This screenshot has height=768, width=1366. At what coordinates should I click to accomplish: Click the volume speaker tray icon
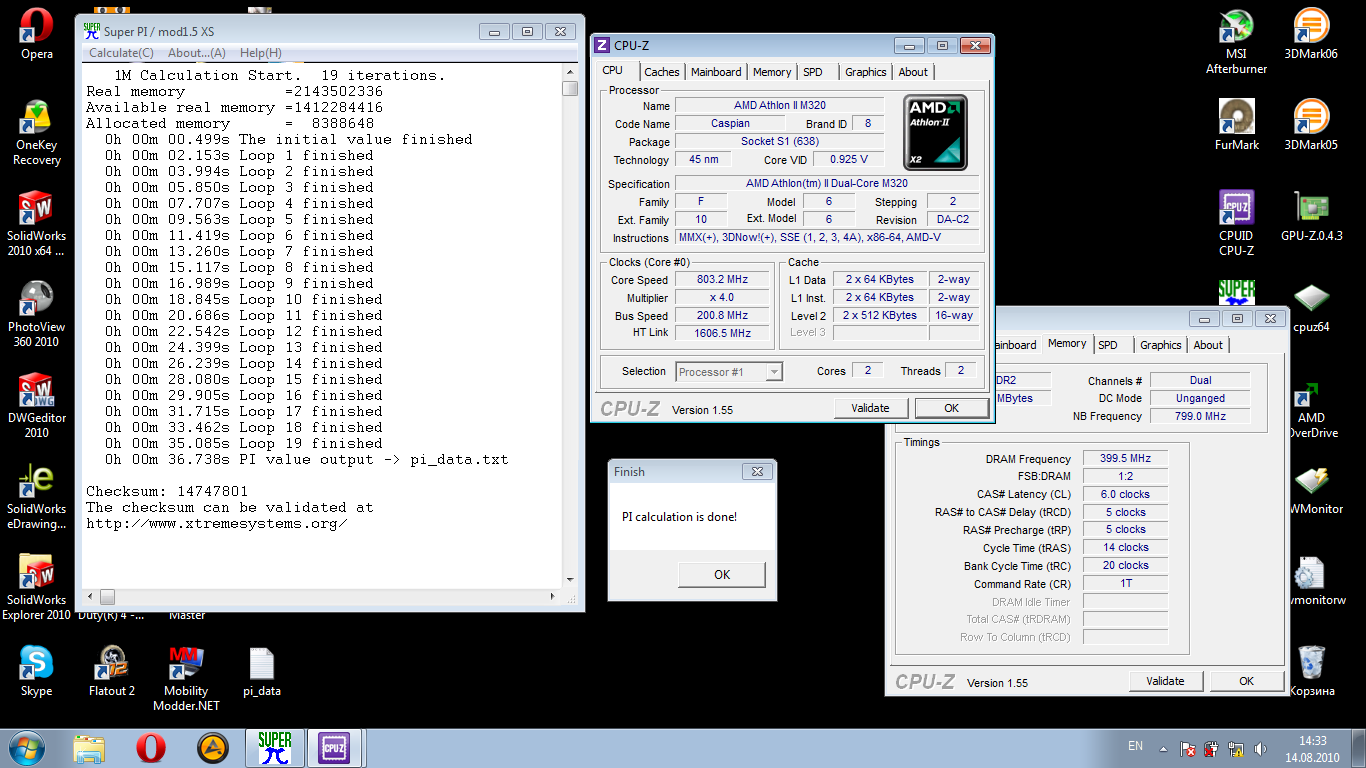1260,748
